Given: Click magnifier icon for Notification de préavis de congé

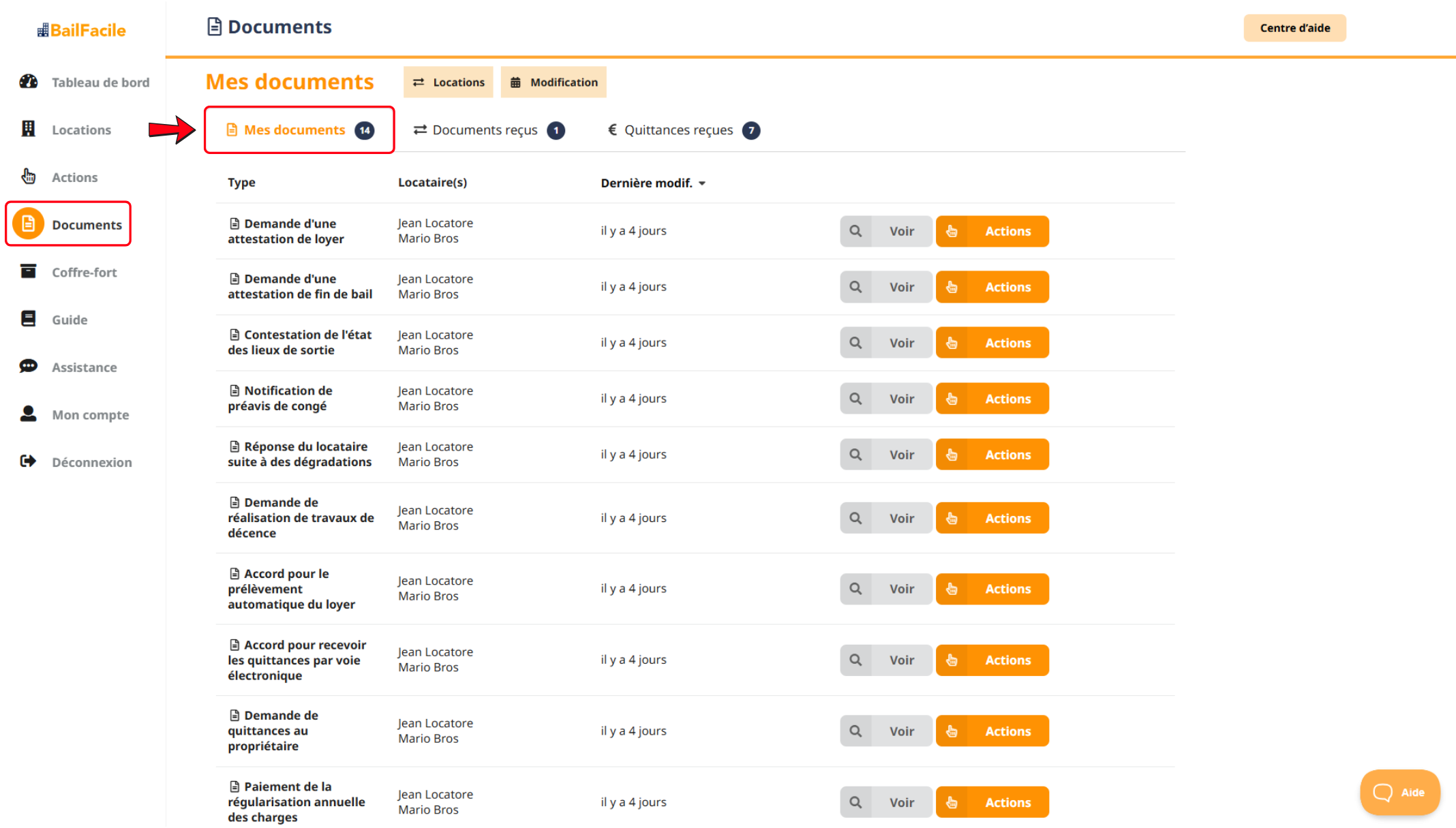Looking at the screenshot, I should [x=855, y=399].
